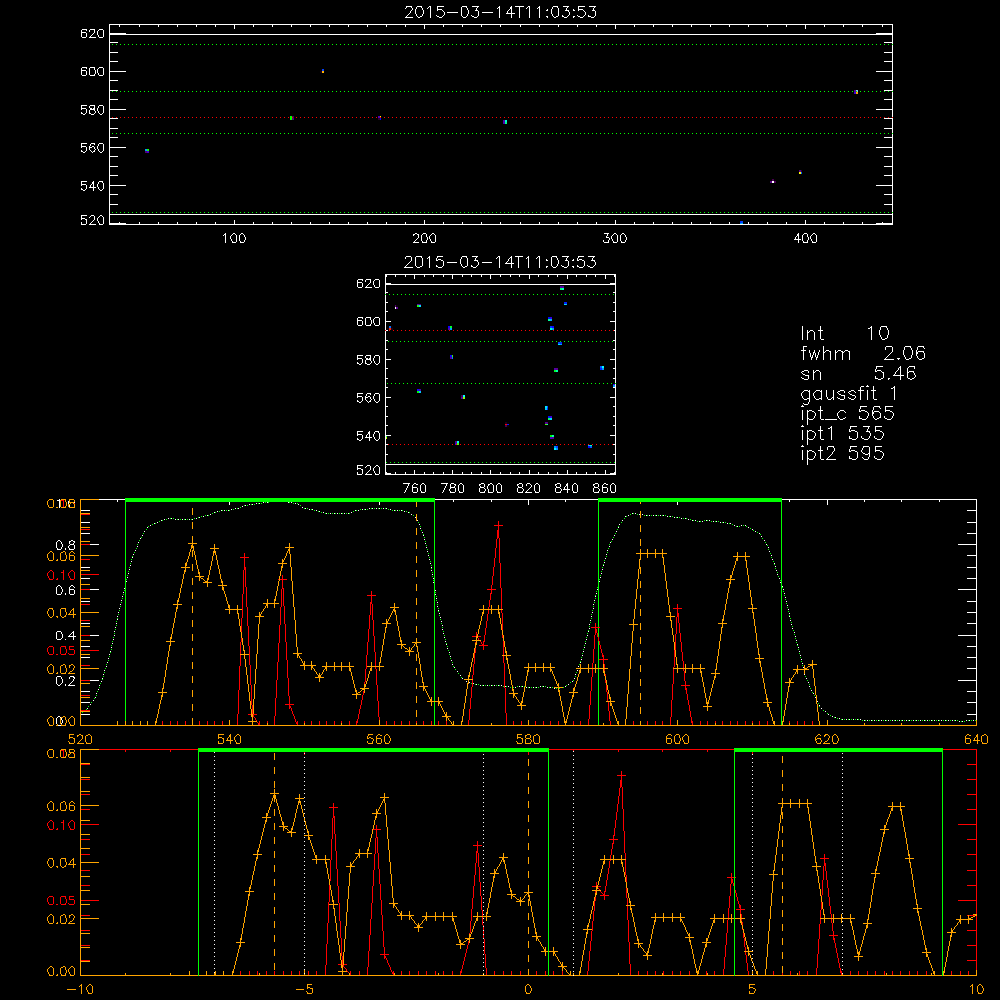Select the white '0.6' y-axis label
This screenshot has height=1000, width=1000.
pos(66,591)
